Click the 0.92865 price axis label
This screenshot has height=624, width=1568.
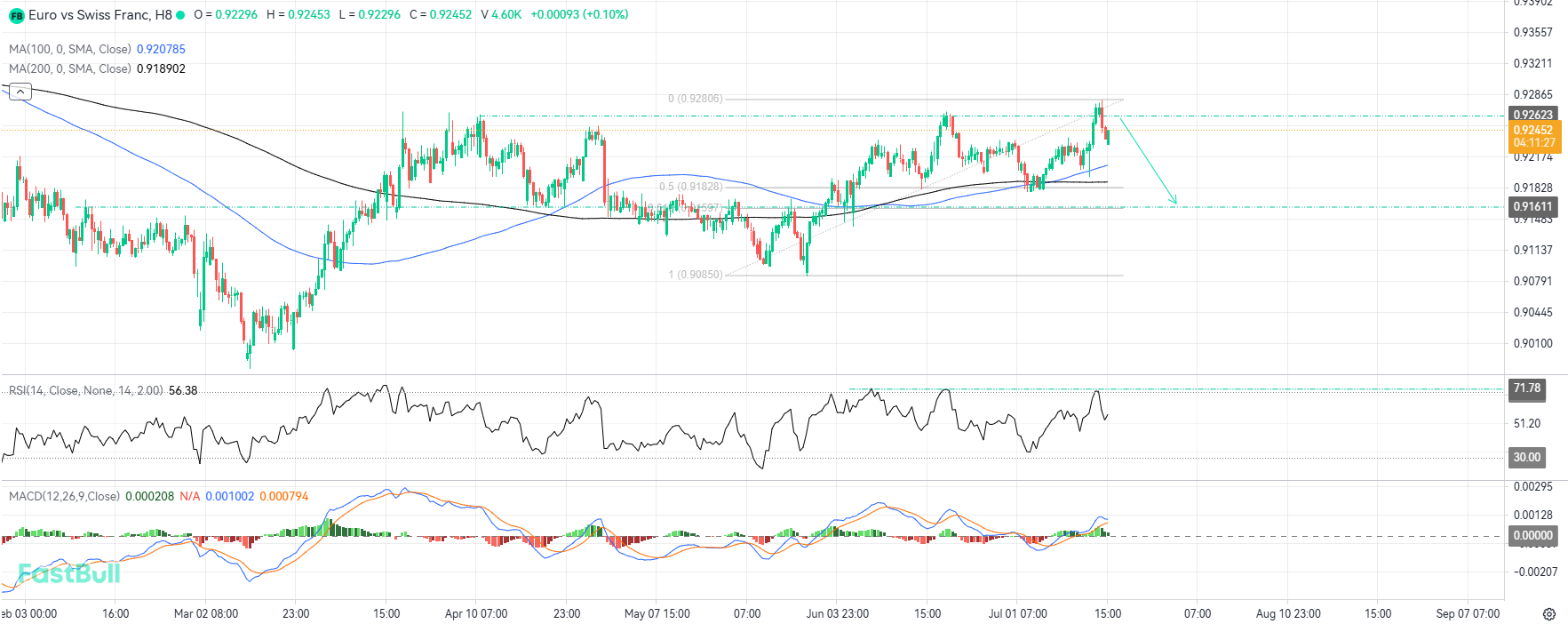pyautogui.click(x=1533, y=94)
